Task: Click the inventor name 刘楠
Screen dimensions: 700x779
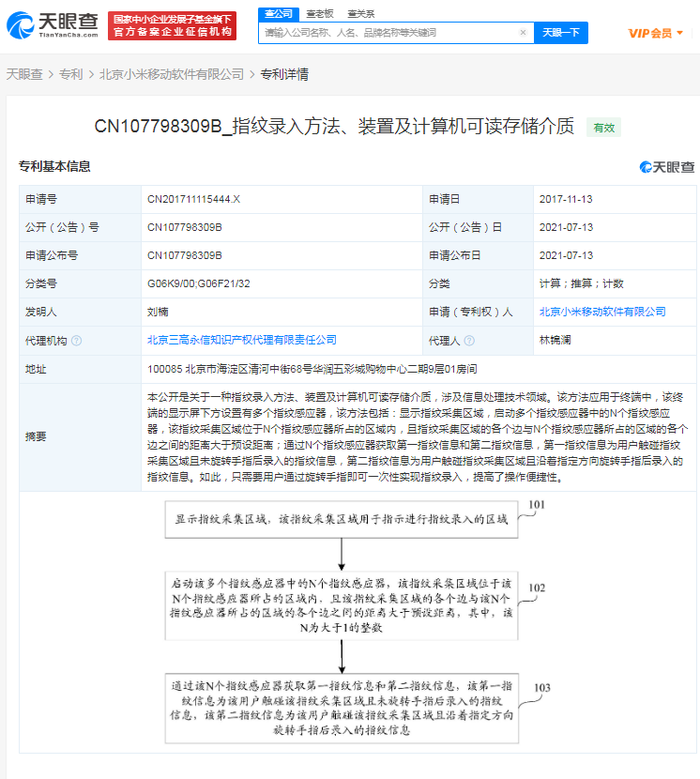Action: tap(157, 312)
